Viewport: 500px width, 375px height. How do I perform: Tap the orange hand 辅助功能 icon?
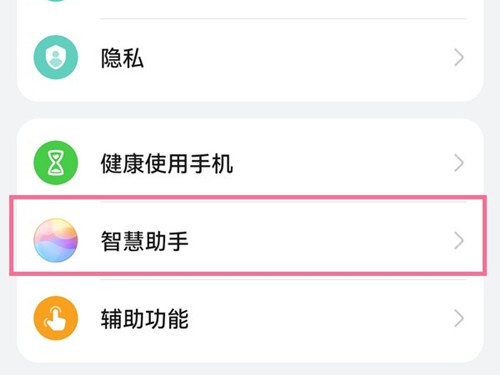point(56,318)
